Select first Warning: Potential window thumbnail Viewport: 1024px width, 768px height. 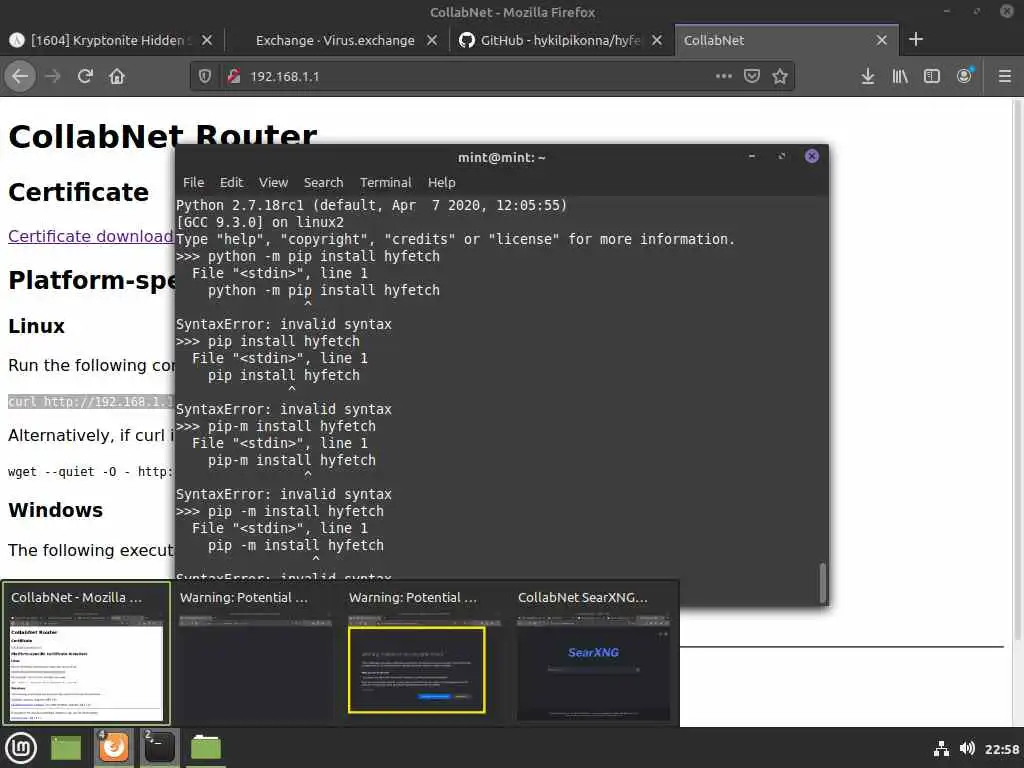pyautogui.click(x=255, y=654)
